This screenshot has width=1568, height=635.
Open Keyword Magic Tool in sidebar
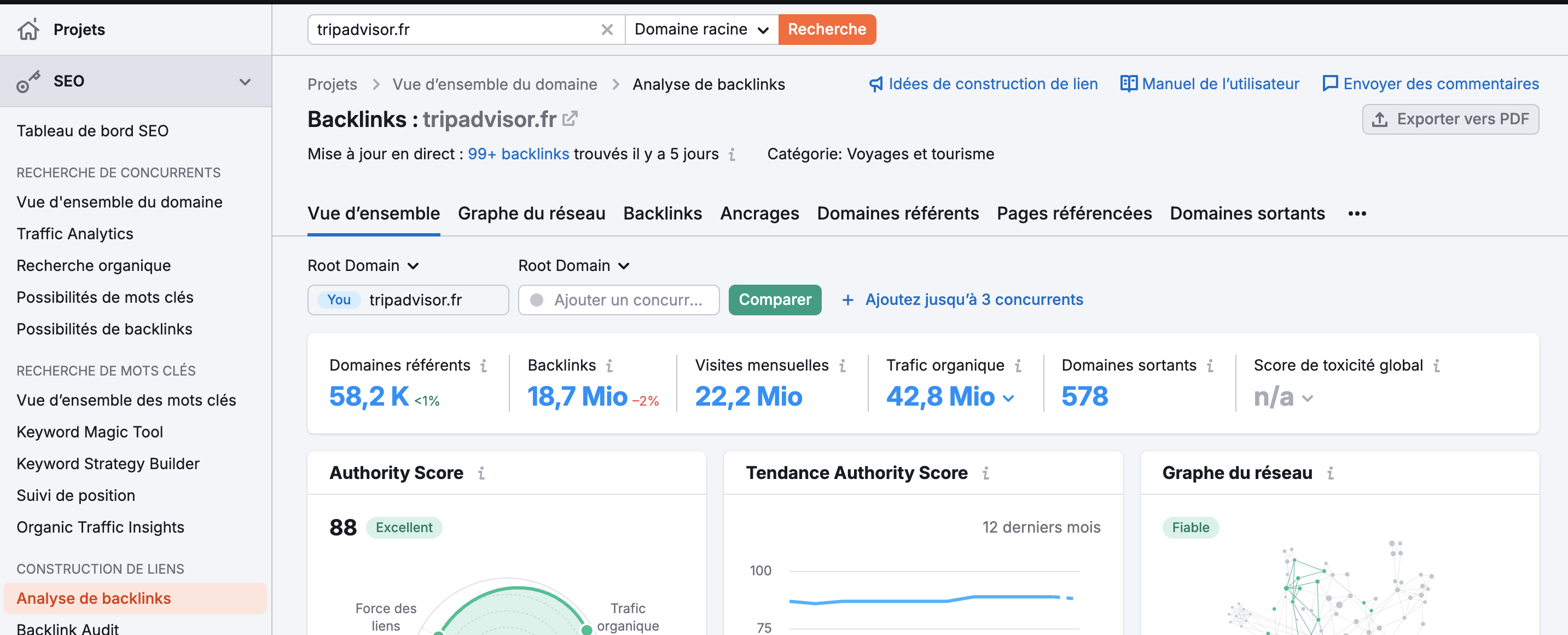(90, 432)
